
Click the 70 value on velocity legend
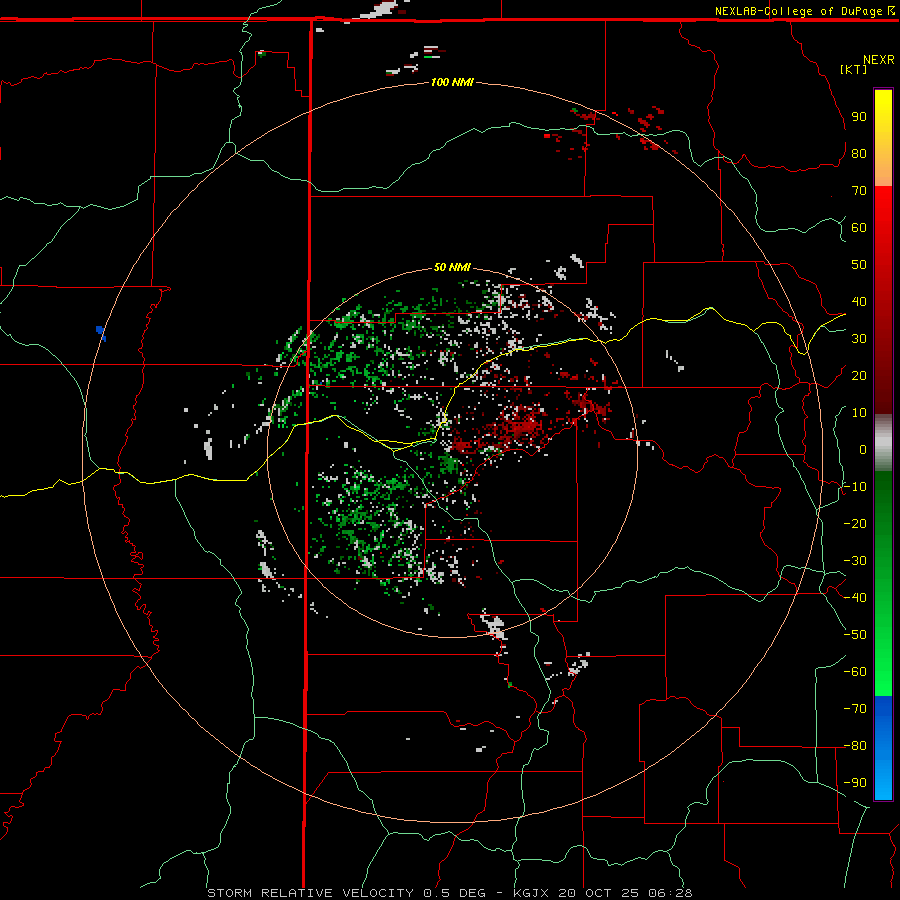click(859, 191)
